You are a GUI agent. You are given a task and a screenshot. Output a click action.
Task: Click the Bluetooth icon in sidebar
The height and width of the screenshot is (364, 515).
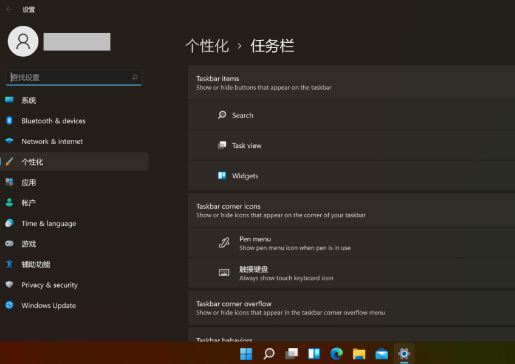click(9, 120)
